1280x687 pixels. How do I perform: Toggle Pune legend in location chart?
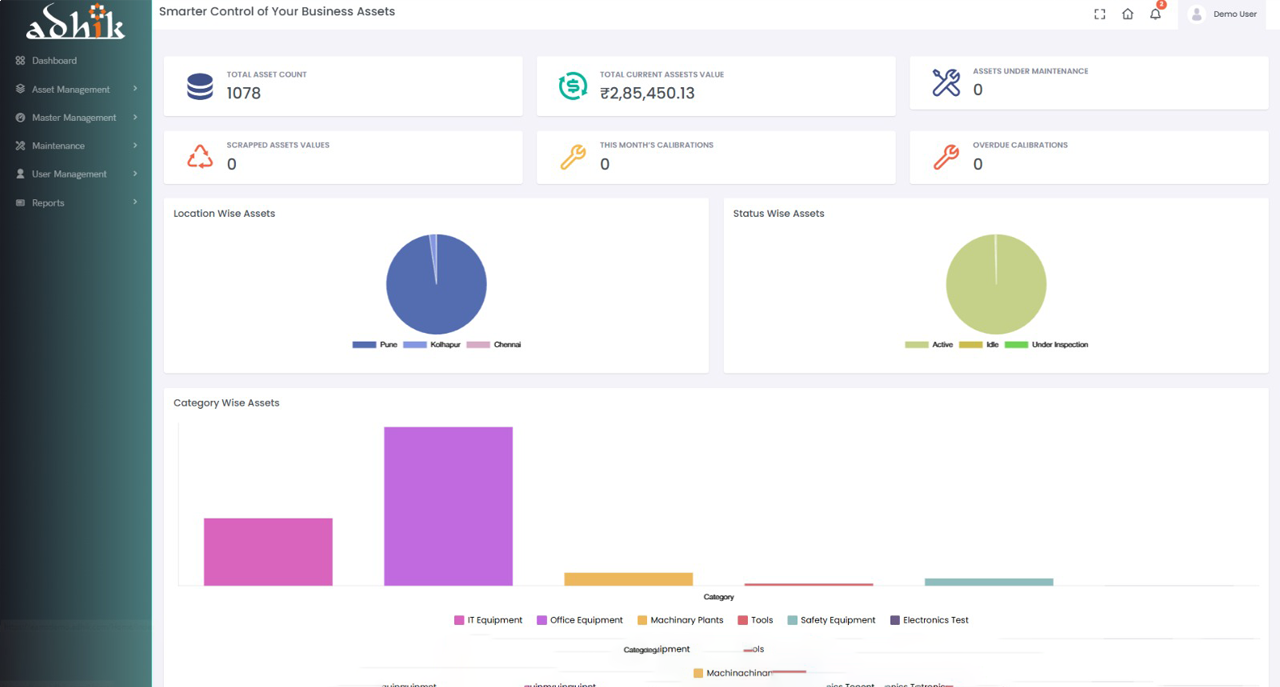[x=376, y=345]
